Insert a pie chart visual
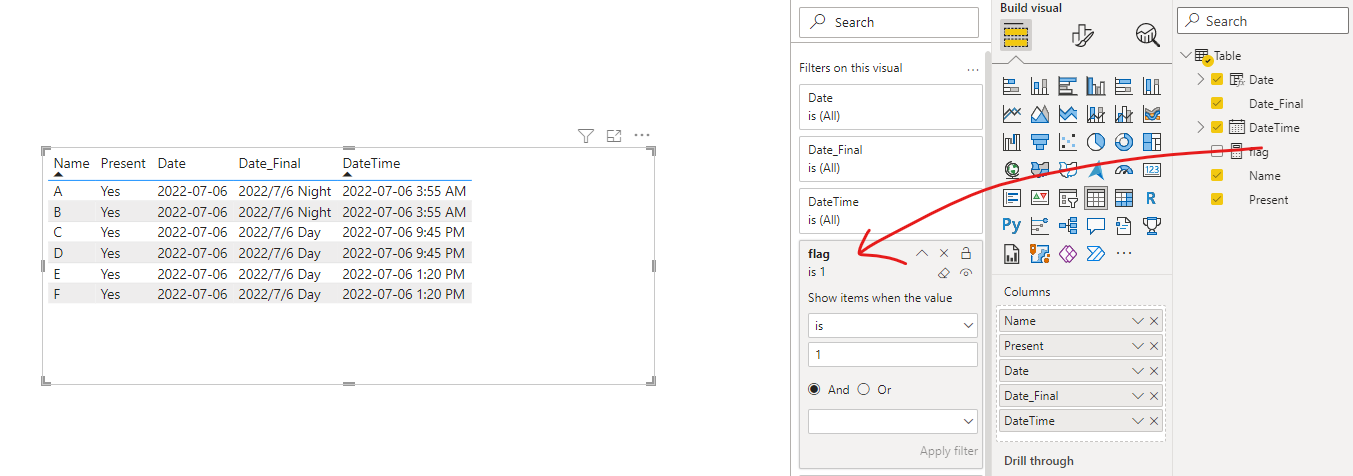The height and width of the screenshot is (476, 1353). click(1095, 142)
